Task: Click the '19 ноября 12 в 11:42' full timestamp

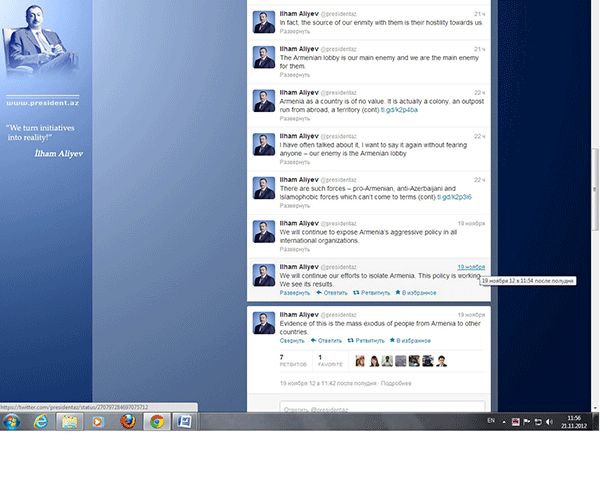Action: [328, 383]
